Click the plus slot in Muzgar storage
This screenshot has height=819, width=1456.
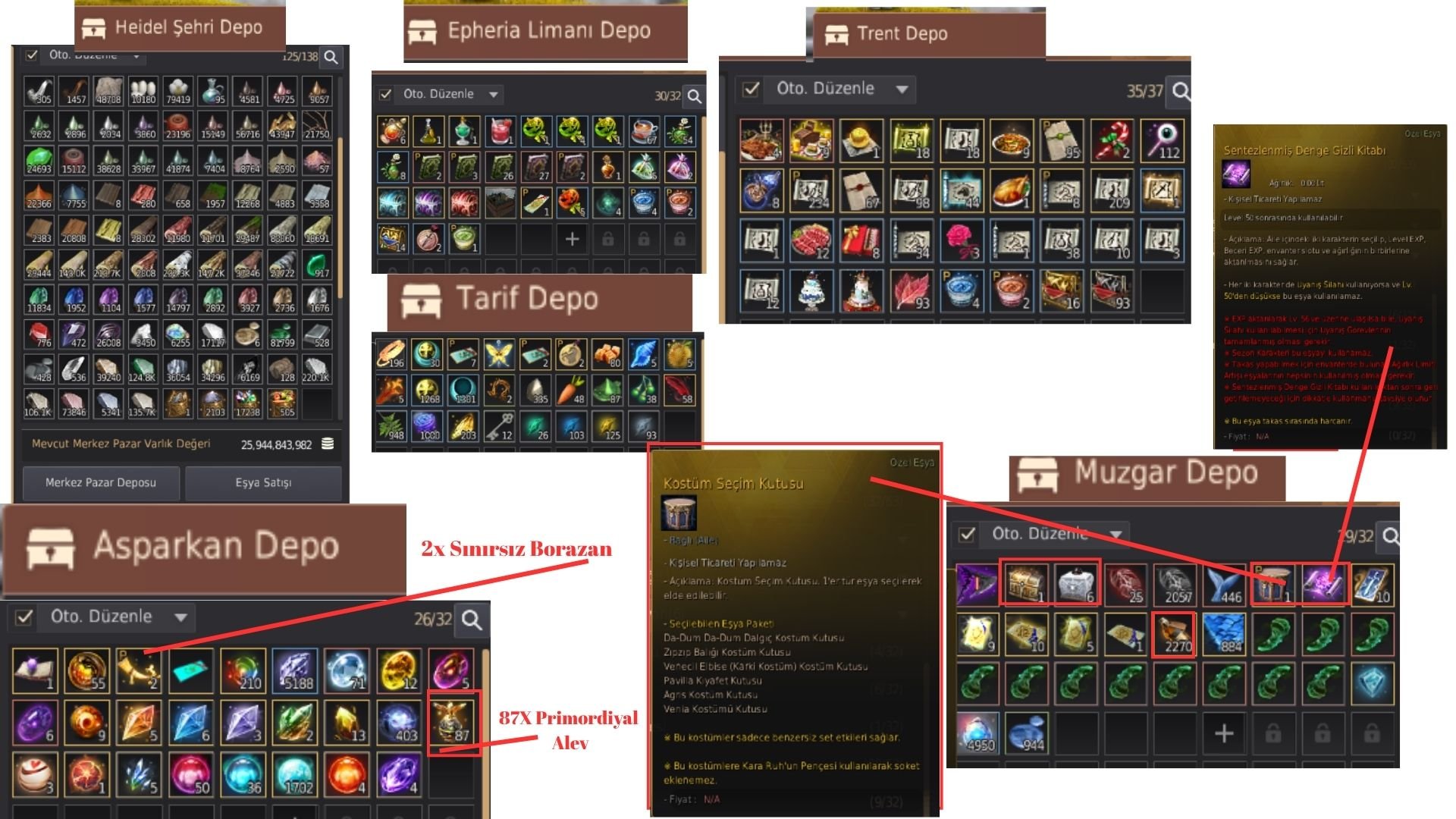click(x=1224, y=733)
